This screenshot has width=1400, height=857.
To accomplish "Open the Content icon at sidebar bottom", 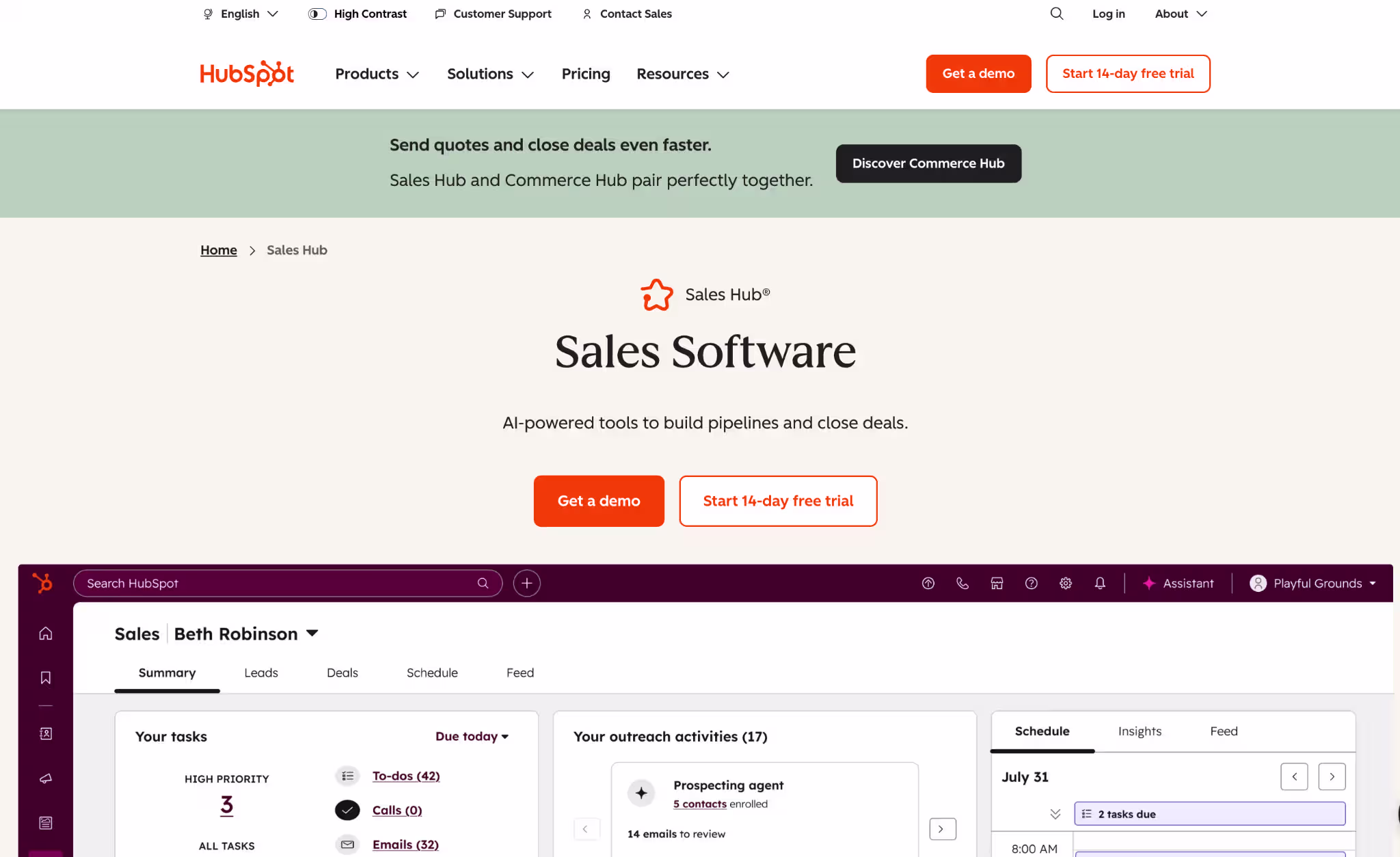I will coord(45,823).
